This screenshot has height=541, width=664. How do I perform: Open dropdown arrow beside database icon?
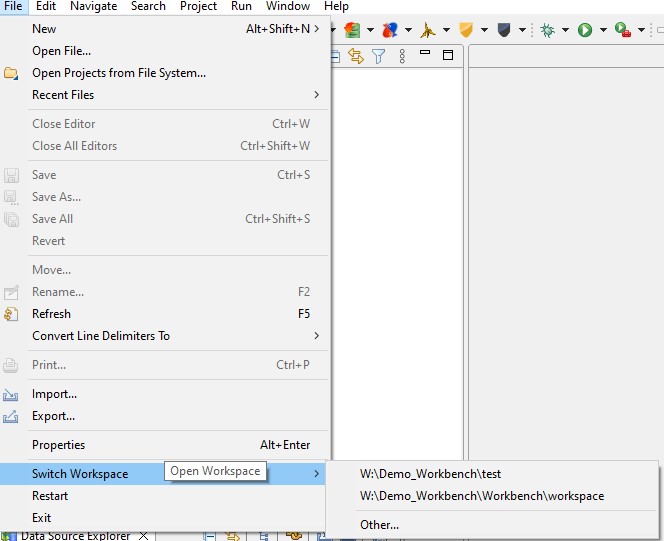point(371,30)
